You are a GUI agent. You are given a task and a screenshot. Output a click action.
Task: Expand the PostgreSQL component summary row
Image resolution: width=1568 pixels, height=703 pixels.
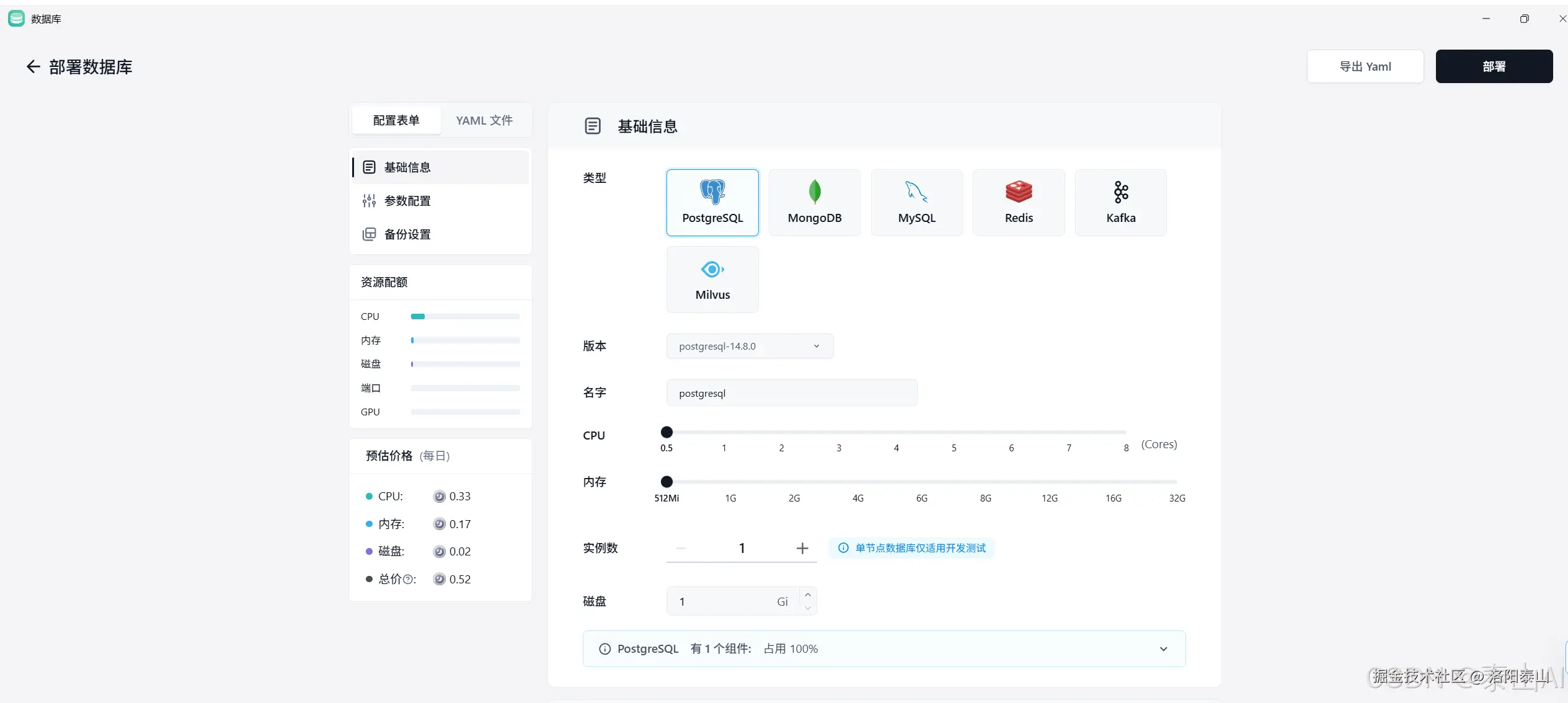click(1163, 648)
